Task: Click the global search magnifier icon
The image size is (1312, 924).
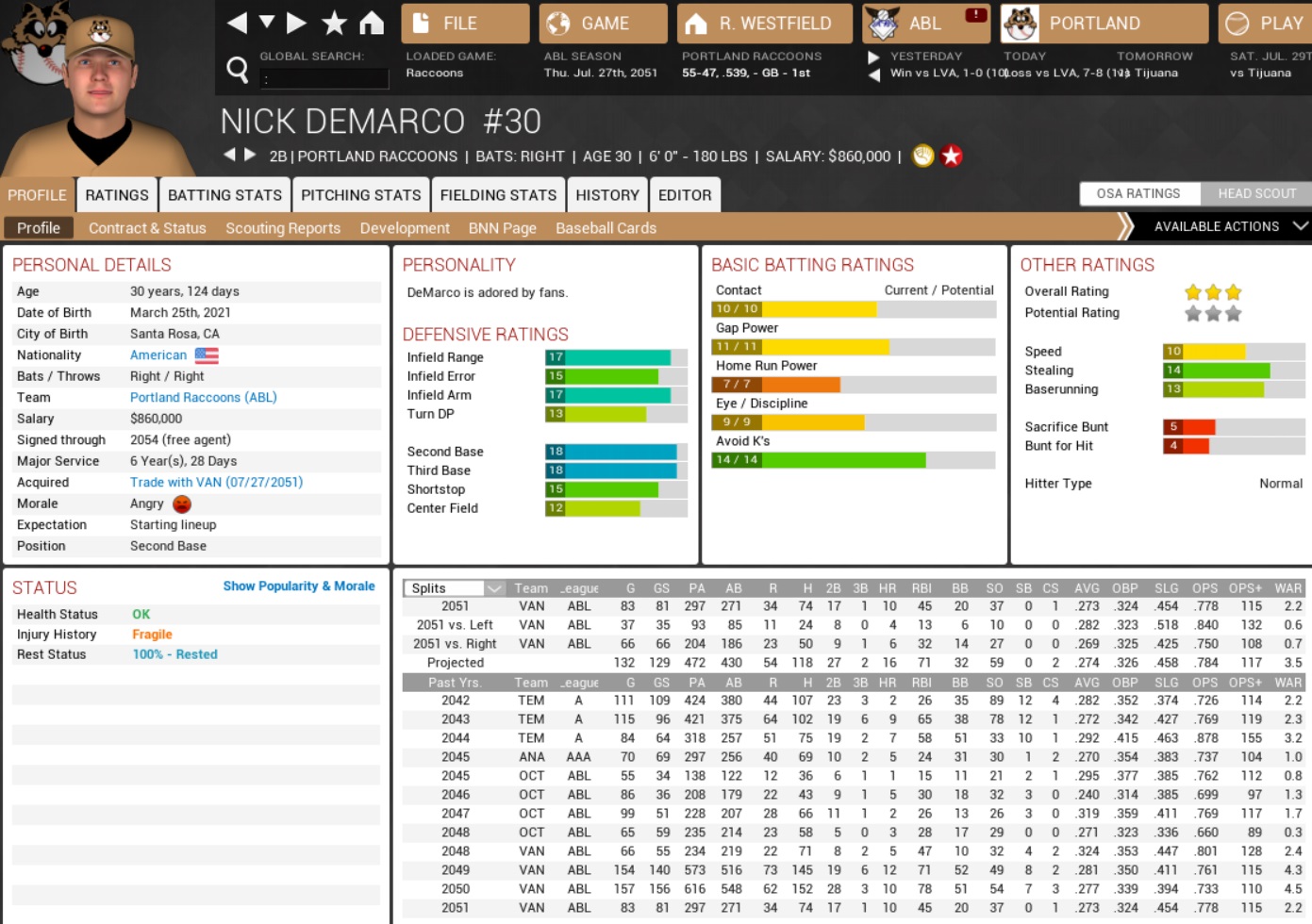Action: coord(238,69)
